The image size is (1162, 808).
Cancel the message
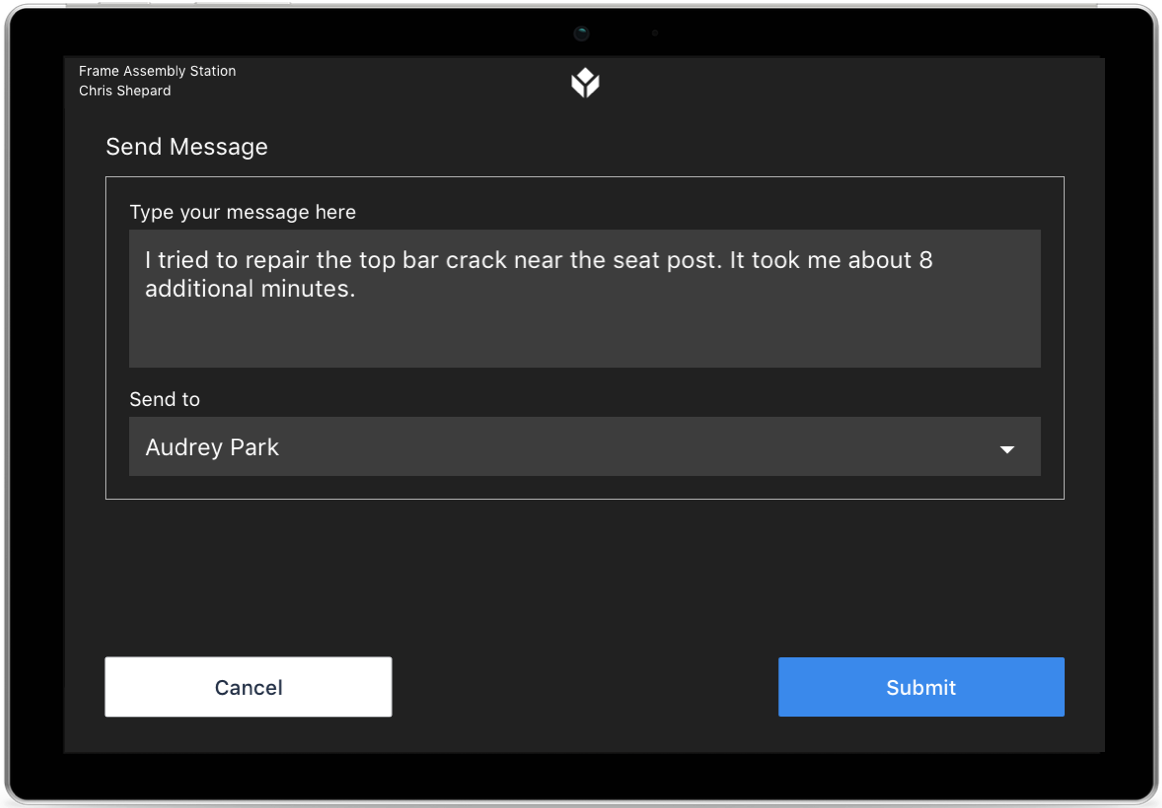point(248,686)
